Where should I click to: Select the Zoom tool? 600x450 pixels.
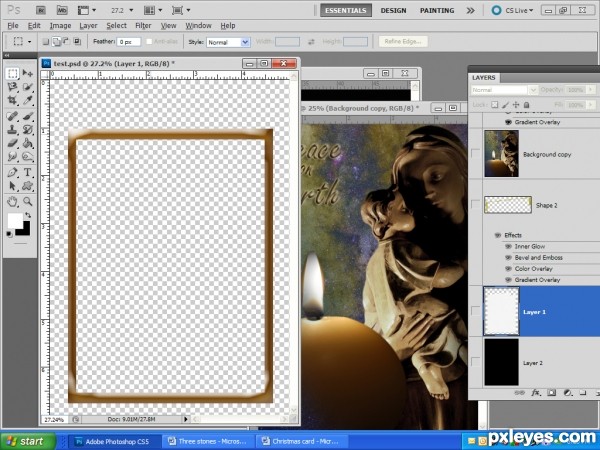[28, 201]
